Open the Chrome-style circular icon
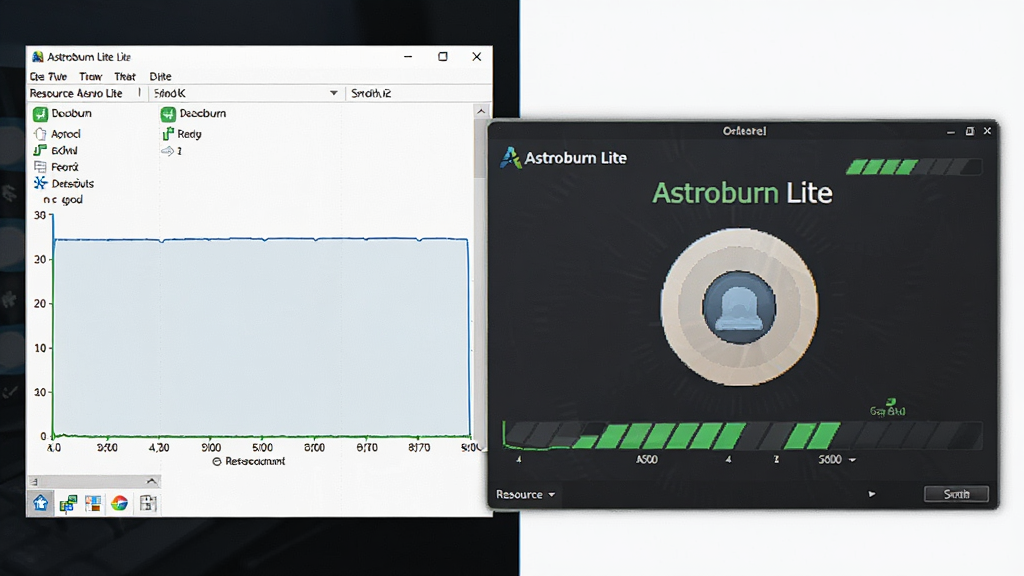1024x576 pixels. pyautogui.click(x=120, y=504)
